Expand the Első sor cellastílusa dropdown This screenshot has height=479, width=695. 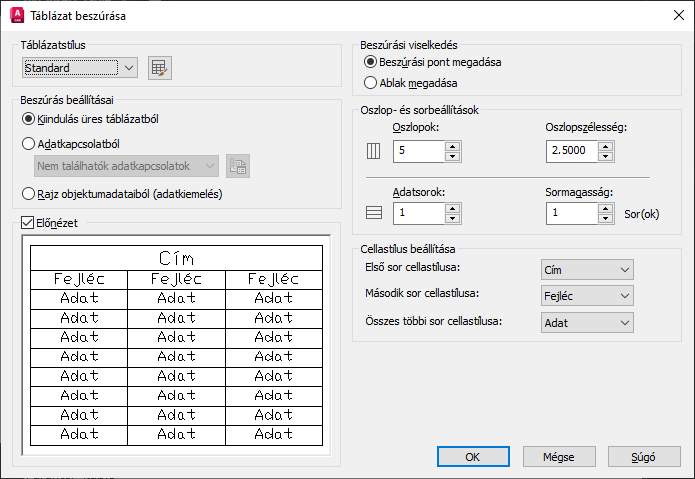tap(586, 270)
